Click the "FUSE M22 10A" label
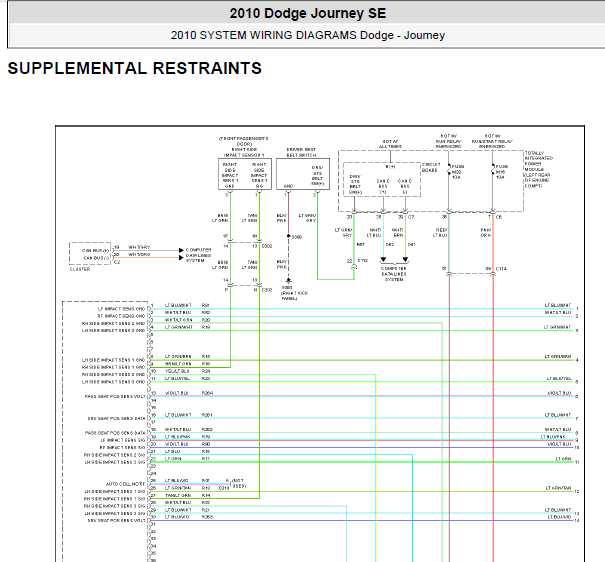 (458, 172)
